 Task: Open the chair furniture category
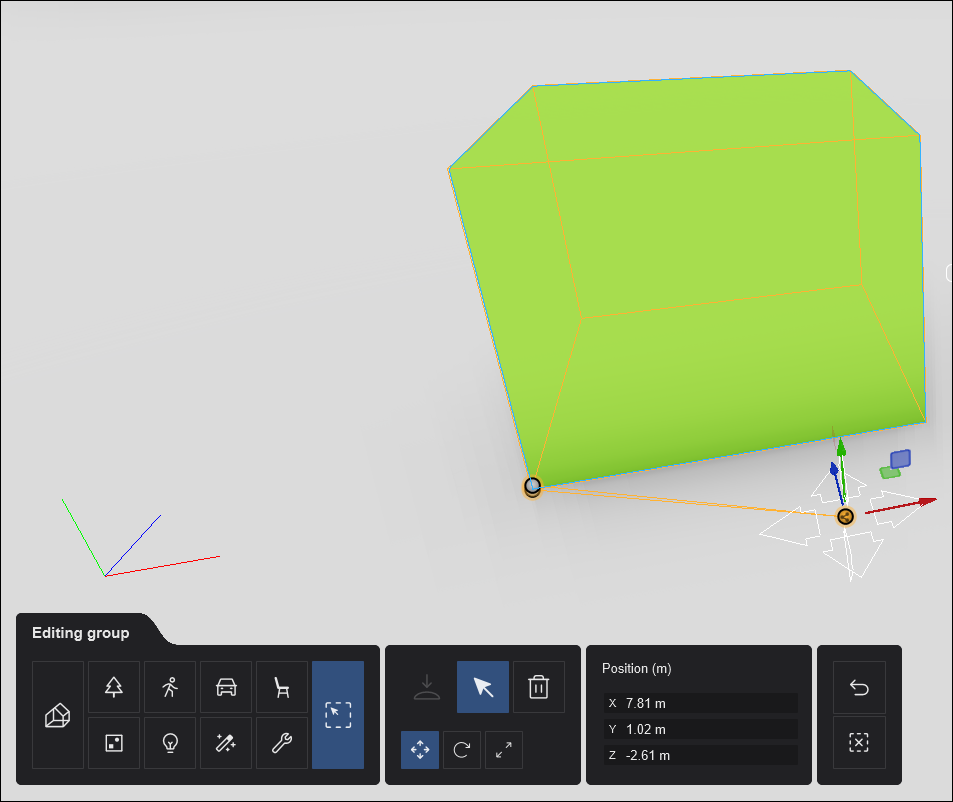(x=282, y=687)
